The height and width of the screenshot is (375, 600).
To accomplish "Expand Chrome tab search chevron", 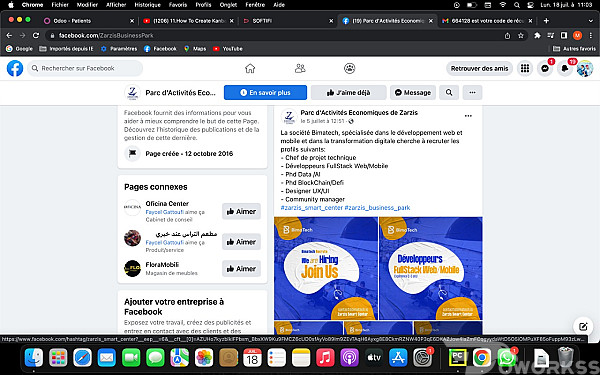I will click(590, 21).
